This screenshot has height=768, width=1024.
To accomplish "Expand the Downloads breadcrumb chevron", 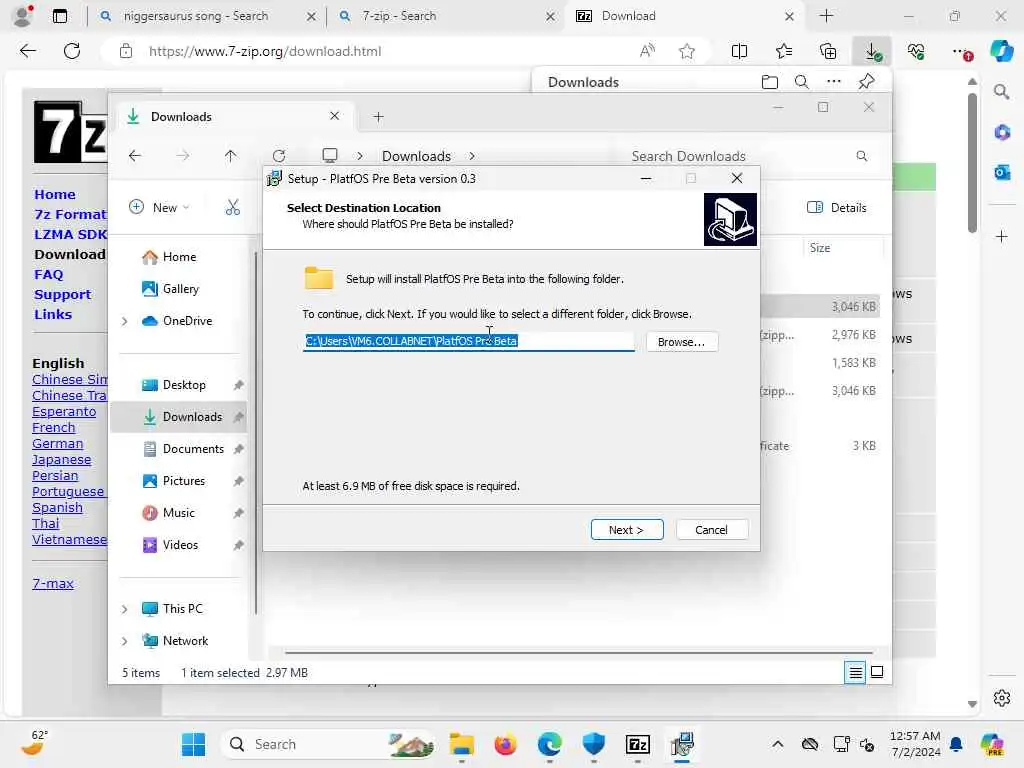I will click(x=472, y=156).
